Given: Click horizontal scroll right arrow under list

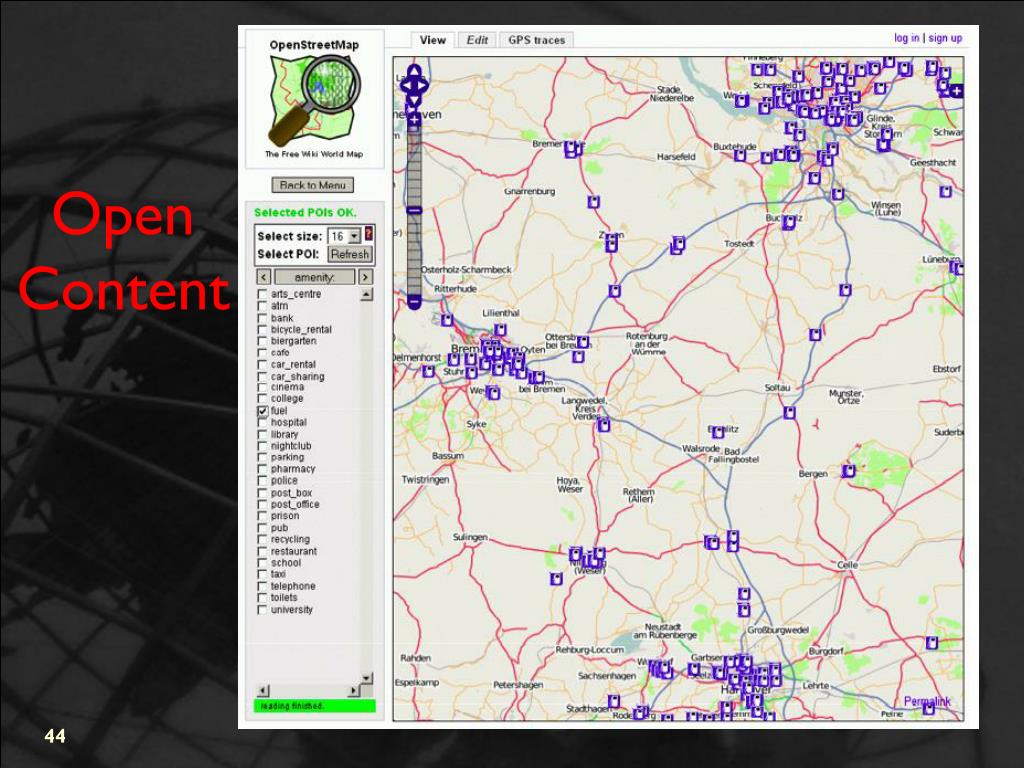Looking at the screenshot, I should tap(354, 690).
